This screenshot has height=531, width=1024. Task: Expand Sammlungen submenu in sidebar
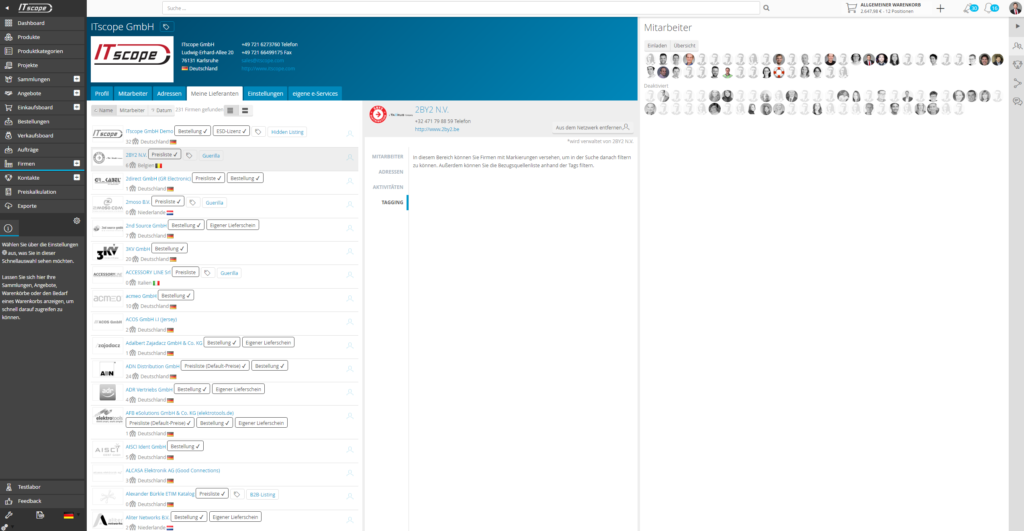pos(76,79)
